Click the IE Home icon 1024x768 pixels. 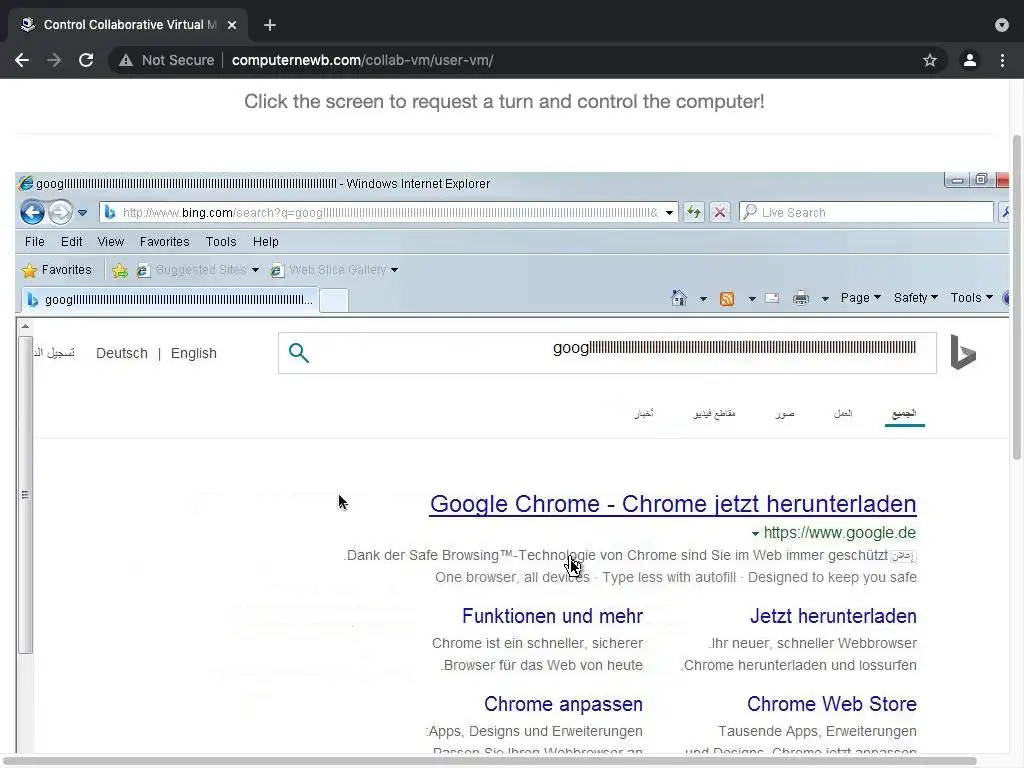[679, 298]
